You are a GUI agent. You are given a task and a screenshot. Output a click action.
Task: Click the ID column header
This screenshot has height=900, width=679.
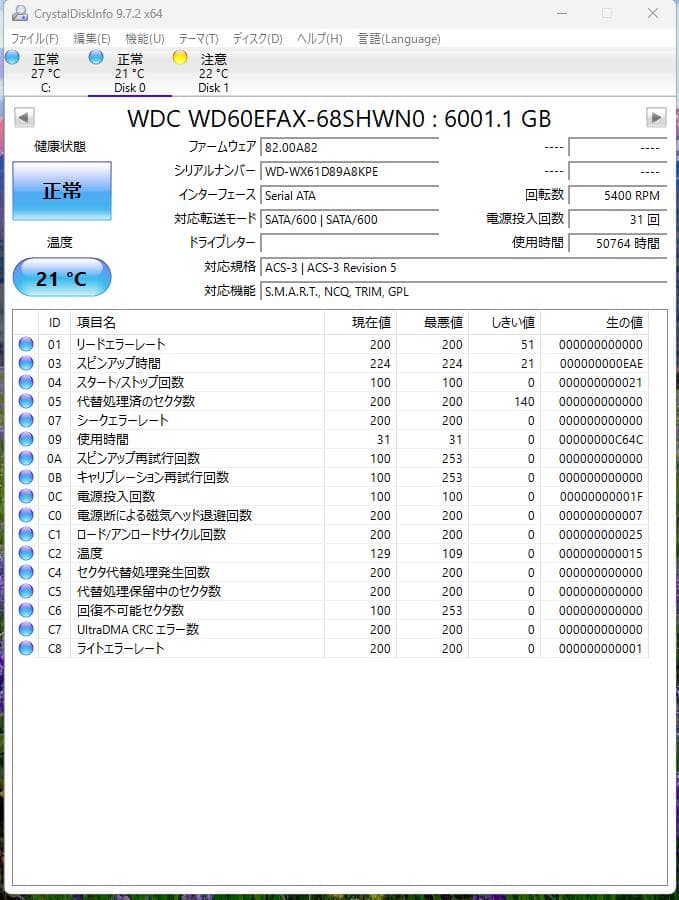point(55,323)
